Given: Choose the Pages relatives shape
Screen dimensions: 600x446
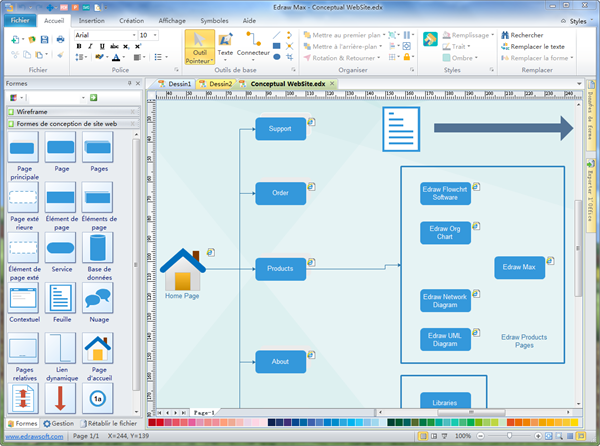Looking at the screenshot, I should coord(23,348).
